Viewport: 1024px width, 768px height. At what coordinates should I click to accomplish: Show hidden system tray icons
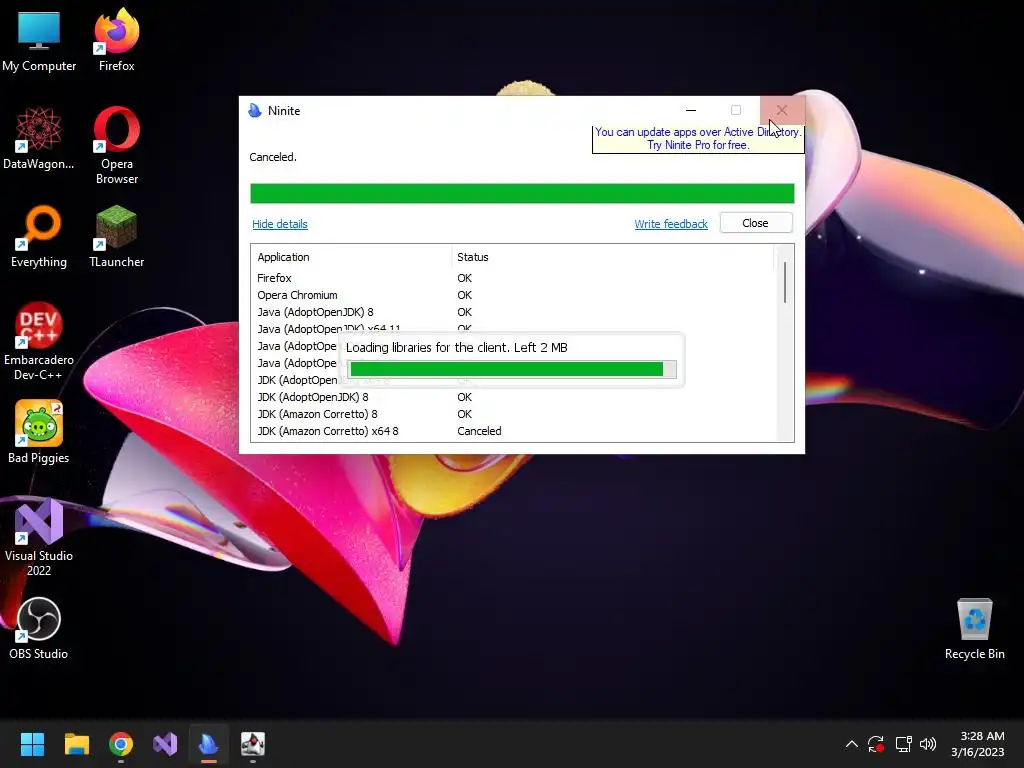852,744
